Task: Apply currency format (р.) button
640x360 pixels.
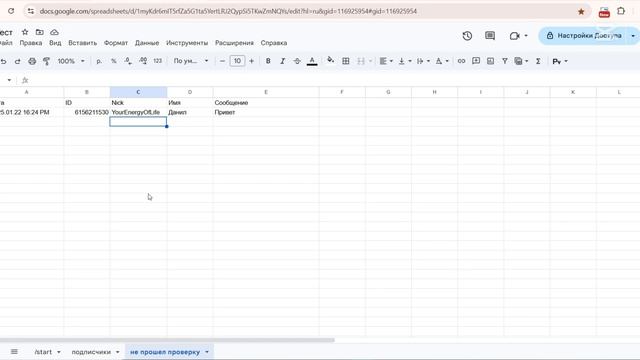Action: [99, 61]
